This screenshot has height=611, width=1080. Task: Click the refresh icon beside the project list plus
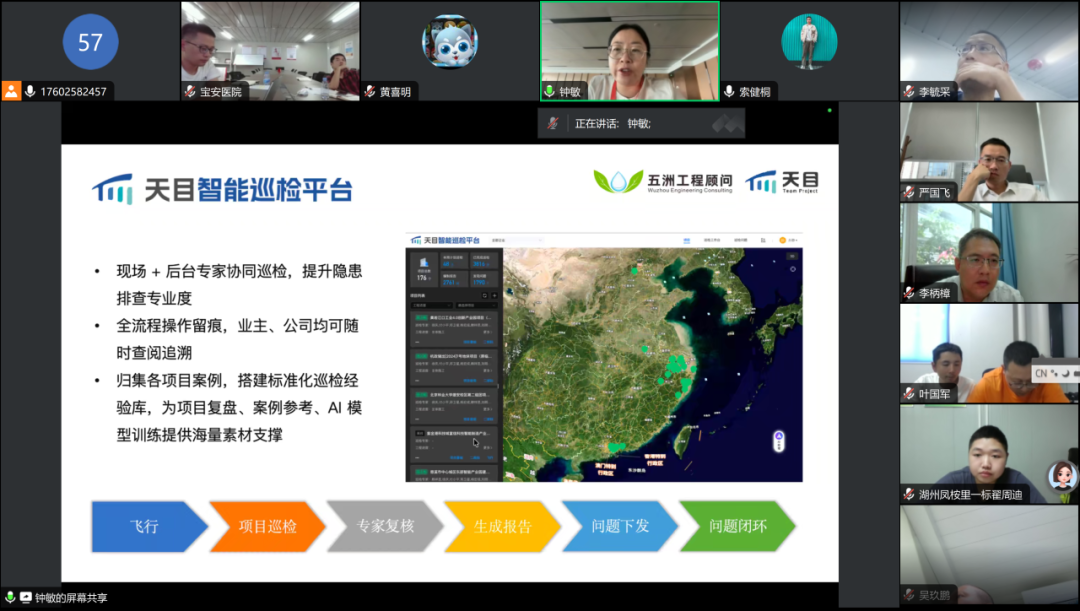(485, 296)
